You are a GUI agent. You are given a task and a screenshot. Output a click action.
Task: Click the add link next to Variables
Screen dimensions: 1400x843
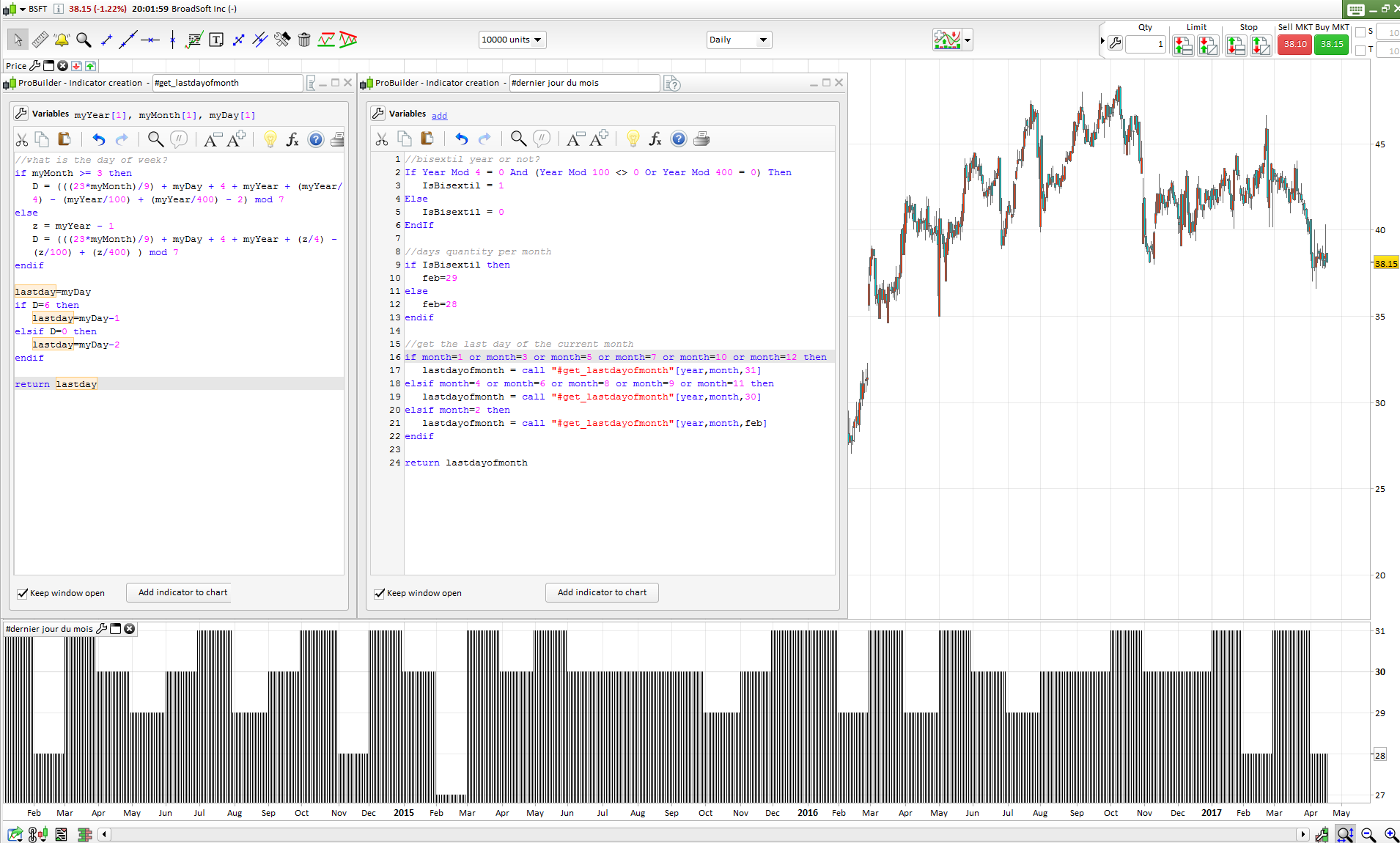(x=439, y=116)
